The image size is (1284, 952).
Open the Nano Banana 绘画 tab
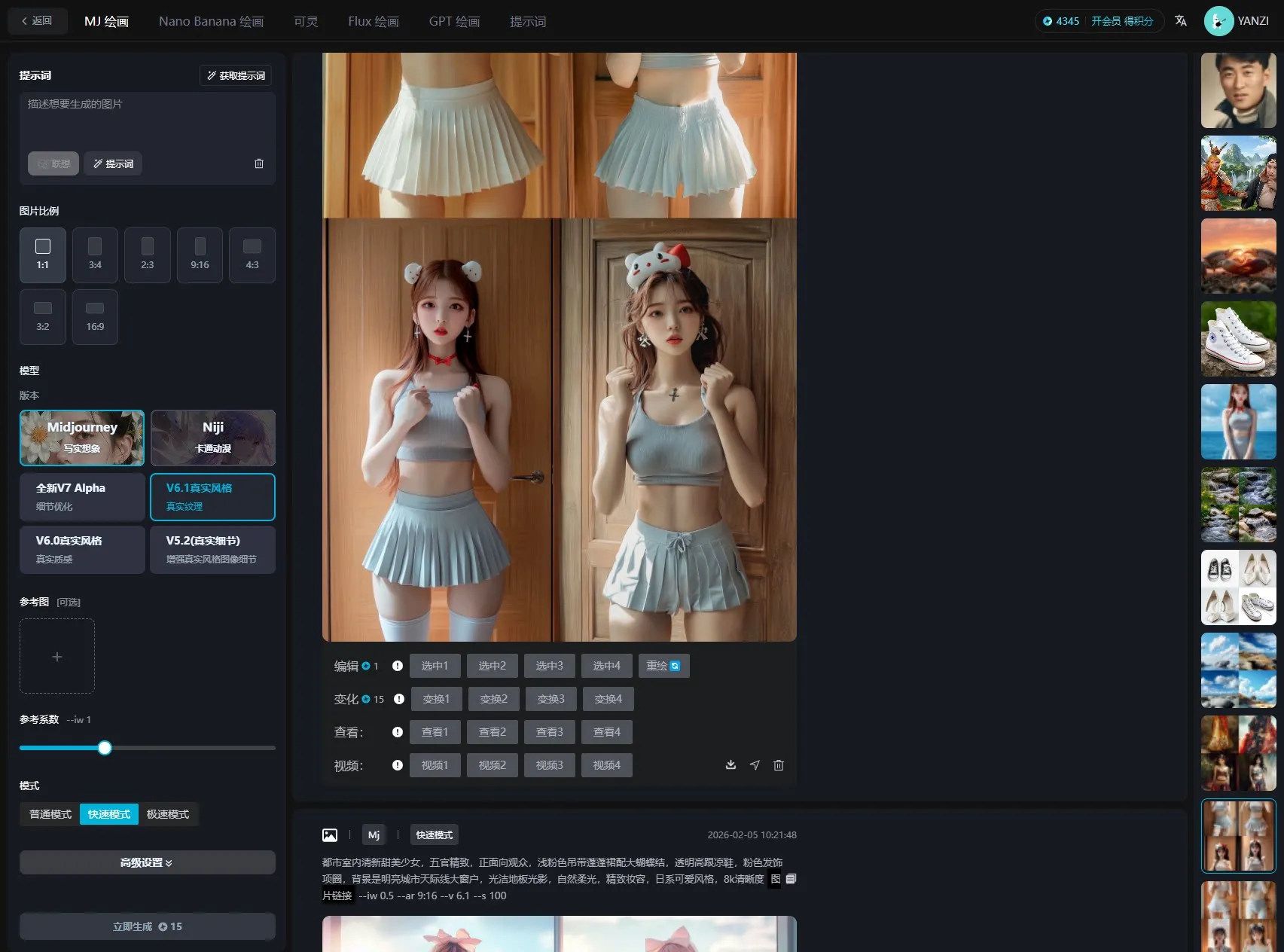[211, 21]
